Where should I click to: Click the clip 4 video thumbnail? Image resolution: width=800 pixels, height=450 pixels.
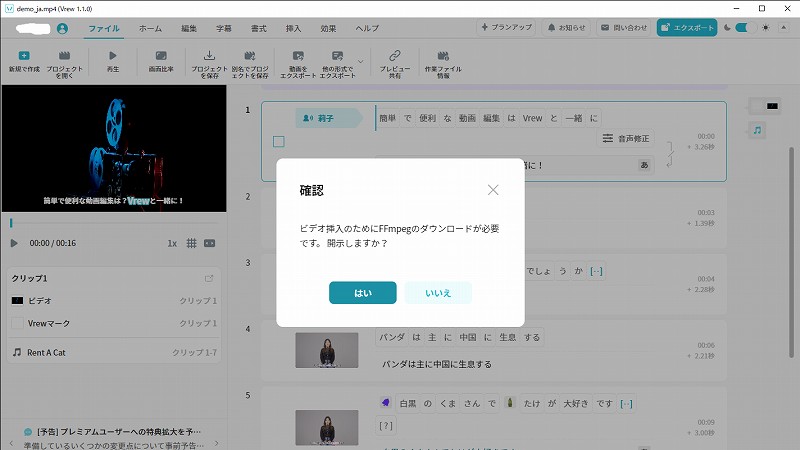(x=327, y=350)
